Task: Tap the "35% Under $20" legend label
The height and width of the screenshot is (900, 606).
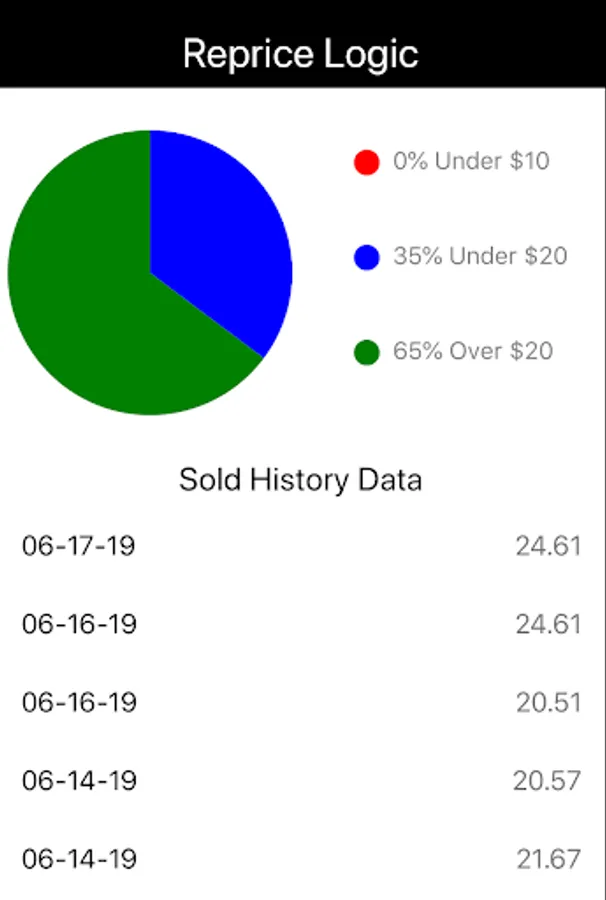Action: (x=480, y=256)
